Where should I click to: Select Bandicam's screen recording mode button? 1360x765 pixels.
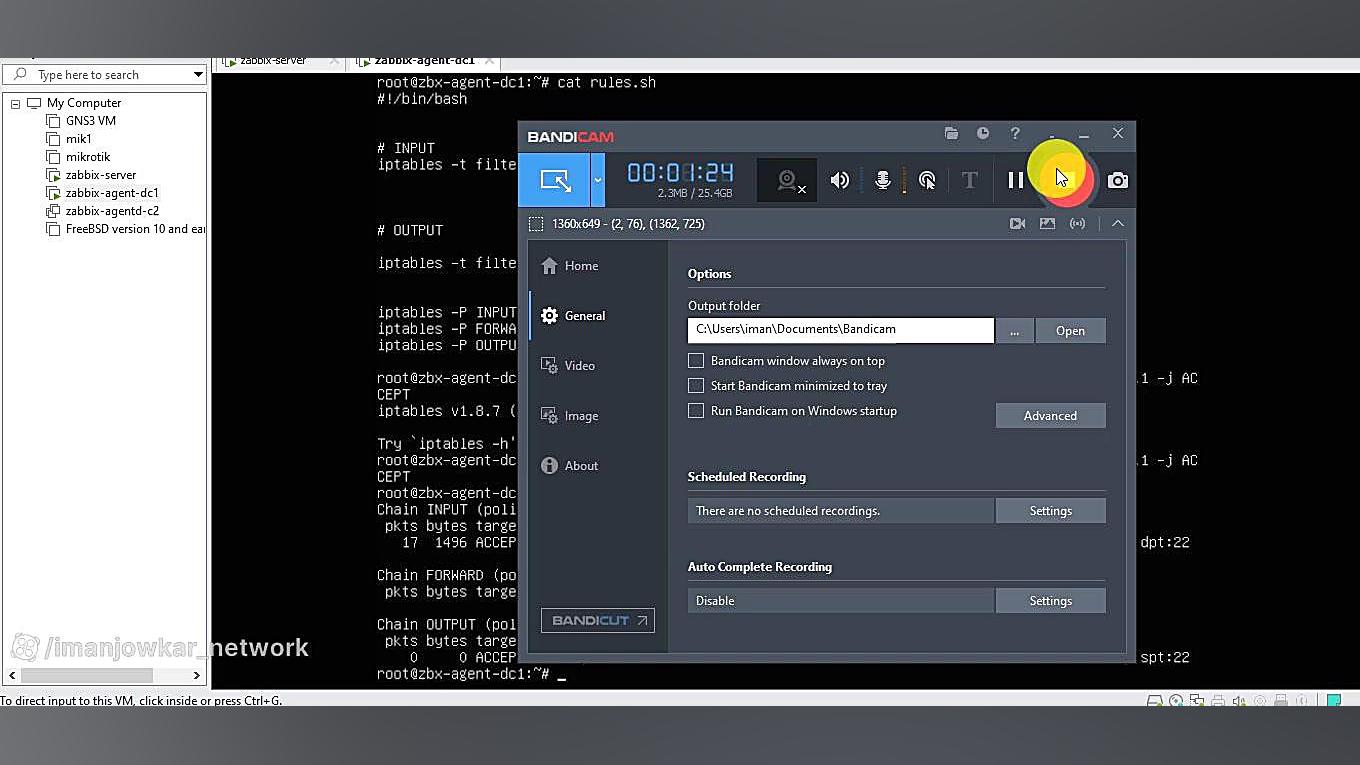555,180
